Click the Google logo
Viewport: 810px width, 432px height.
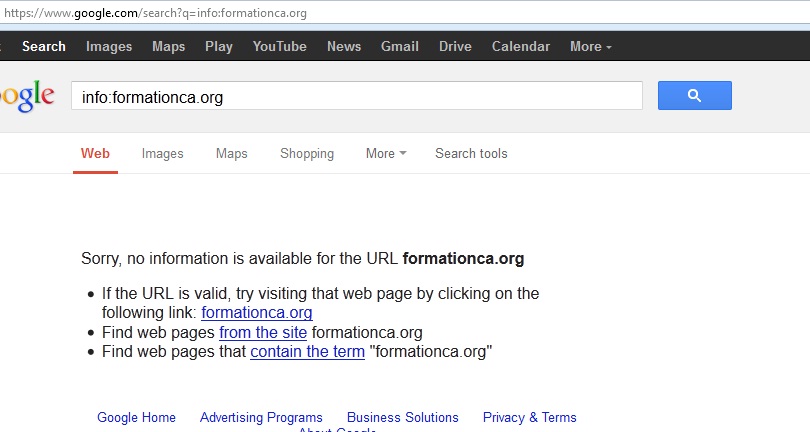27,96
